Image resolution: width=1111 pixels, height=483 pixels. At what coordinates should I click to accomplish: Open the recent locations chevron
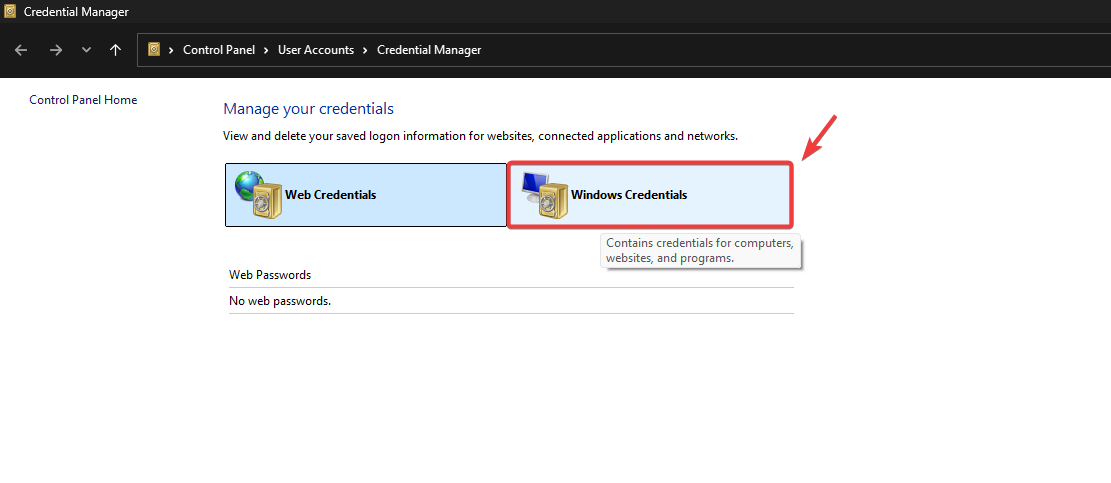pyautogui.click(x=86, y=50)
